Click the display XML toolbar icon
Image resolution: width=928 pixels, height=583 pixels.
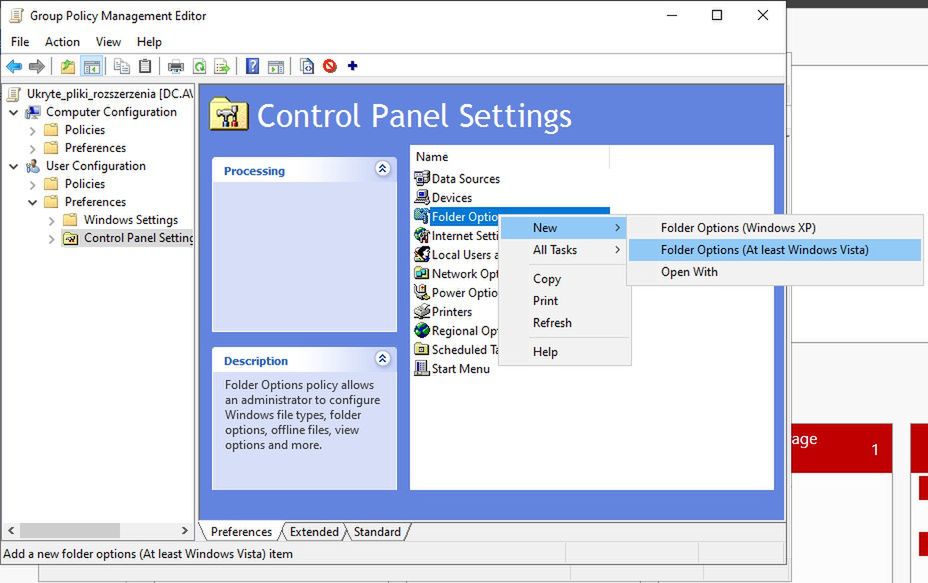tap(307, 66)
